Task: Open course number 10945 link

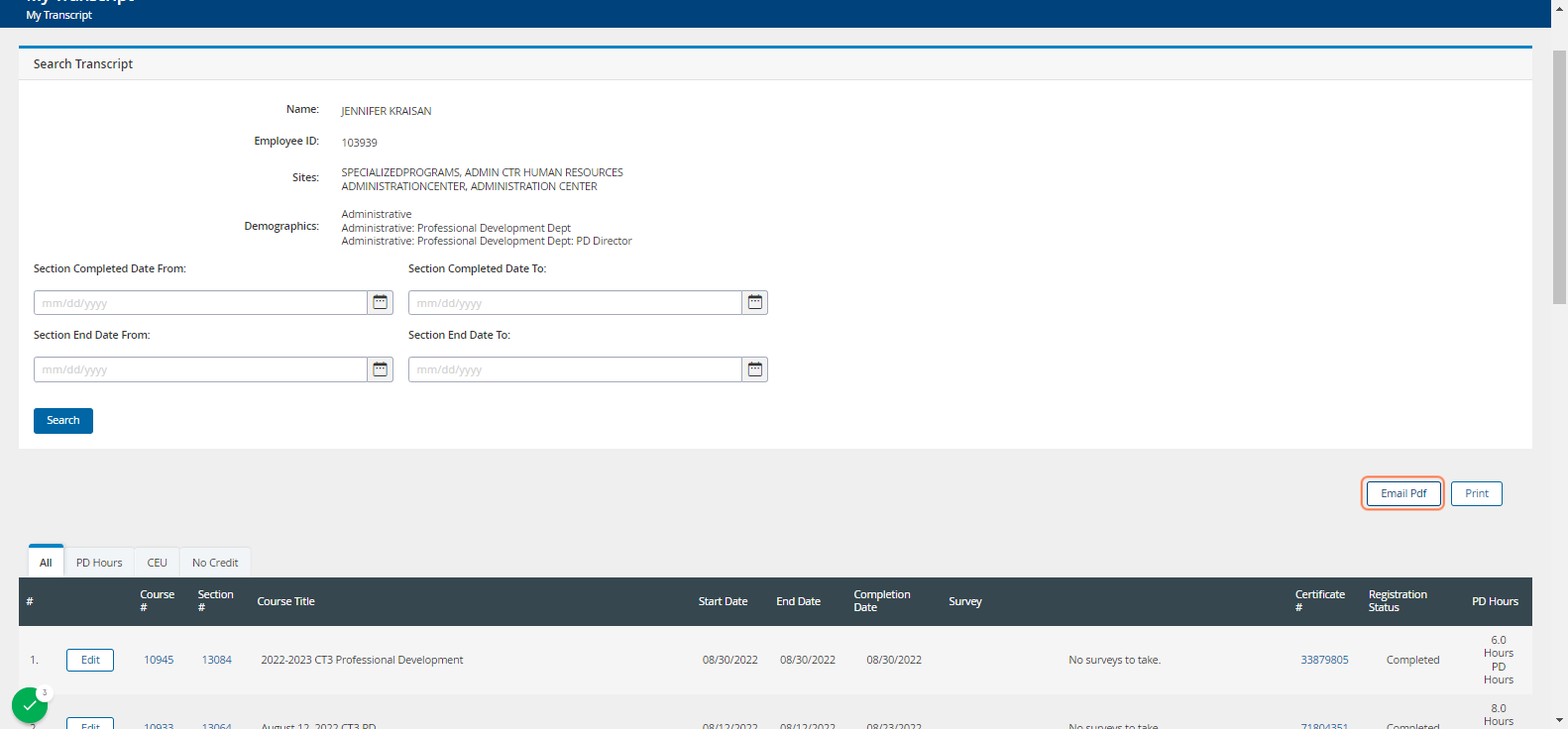Action: (x=159, y=660)
